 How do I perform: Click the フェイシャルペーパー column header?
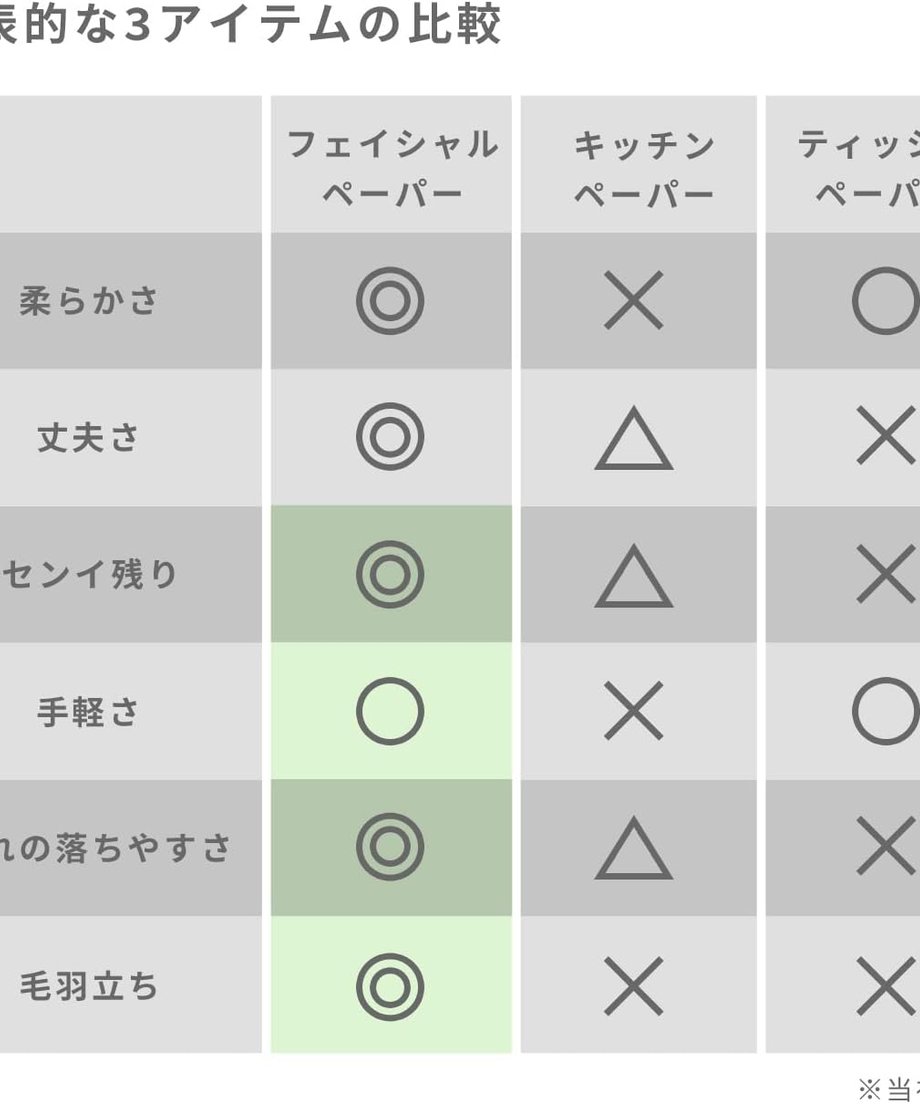pyautogui.click(x=392, y=168)
